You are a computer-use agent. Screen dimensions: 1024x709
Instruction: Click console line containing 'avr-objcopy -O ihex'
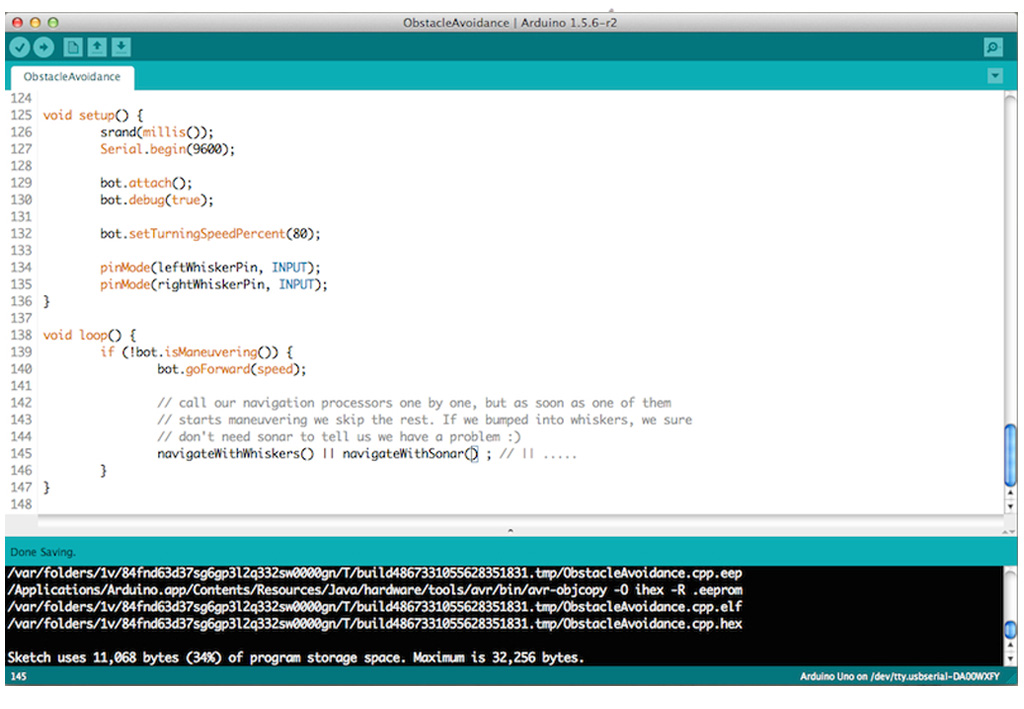click(374, 590)
